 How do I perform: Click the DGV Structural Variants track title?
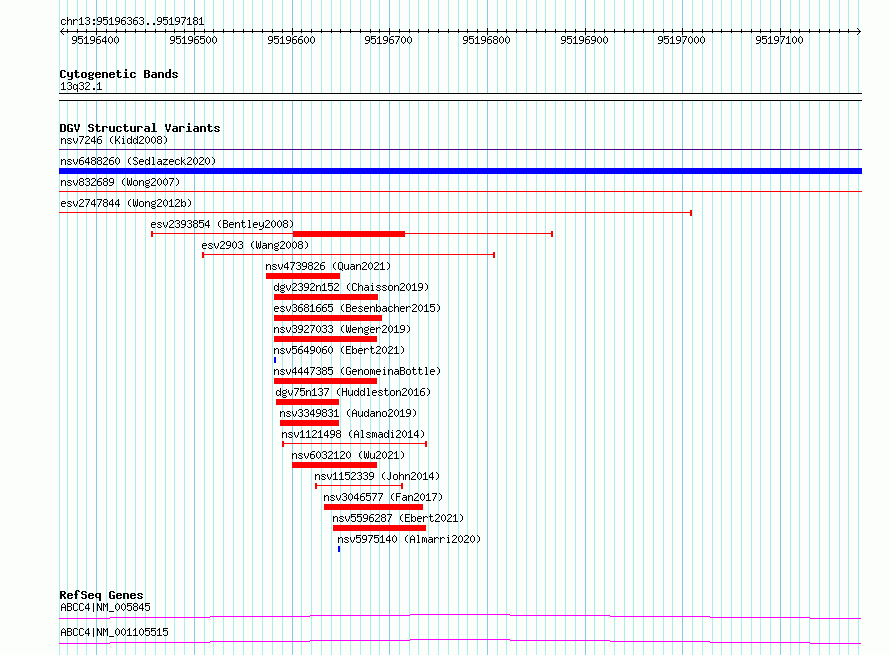tap(140, 128)
